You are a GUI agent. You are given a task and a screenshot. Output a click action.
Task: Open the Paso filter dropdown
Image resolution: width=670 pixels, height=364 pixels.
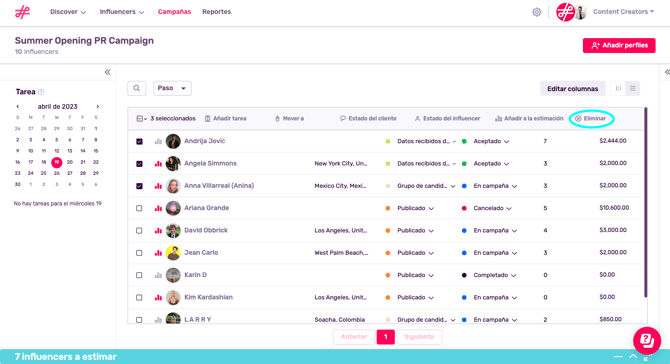(x=172, y=88)
